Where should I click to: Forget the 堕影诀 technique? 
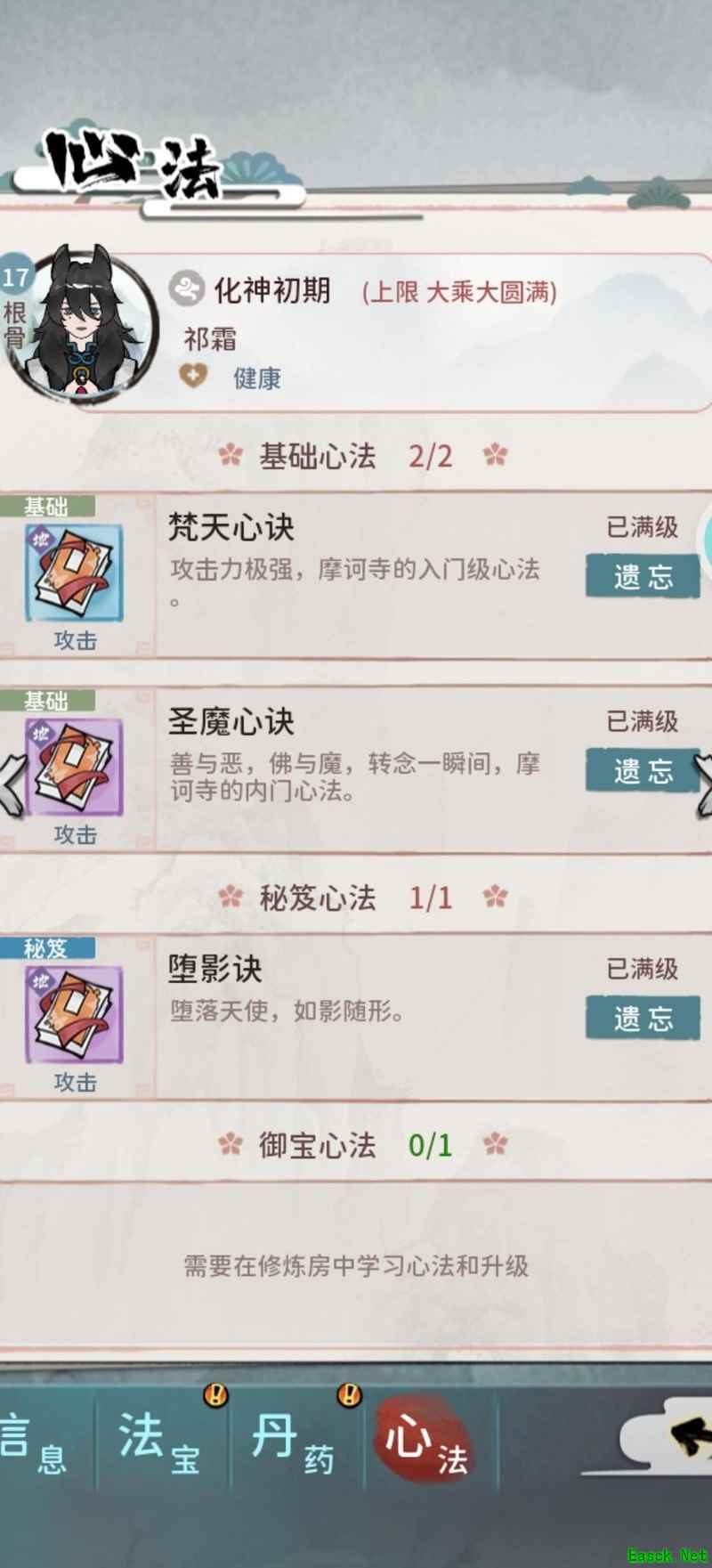(x=643, y=1018)
